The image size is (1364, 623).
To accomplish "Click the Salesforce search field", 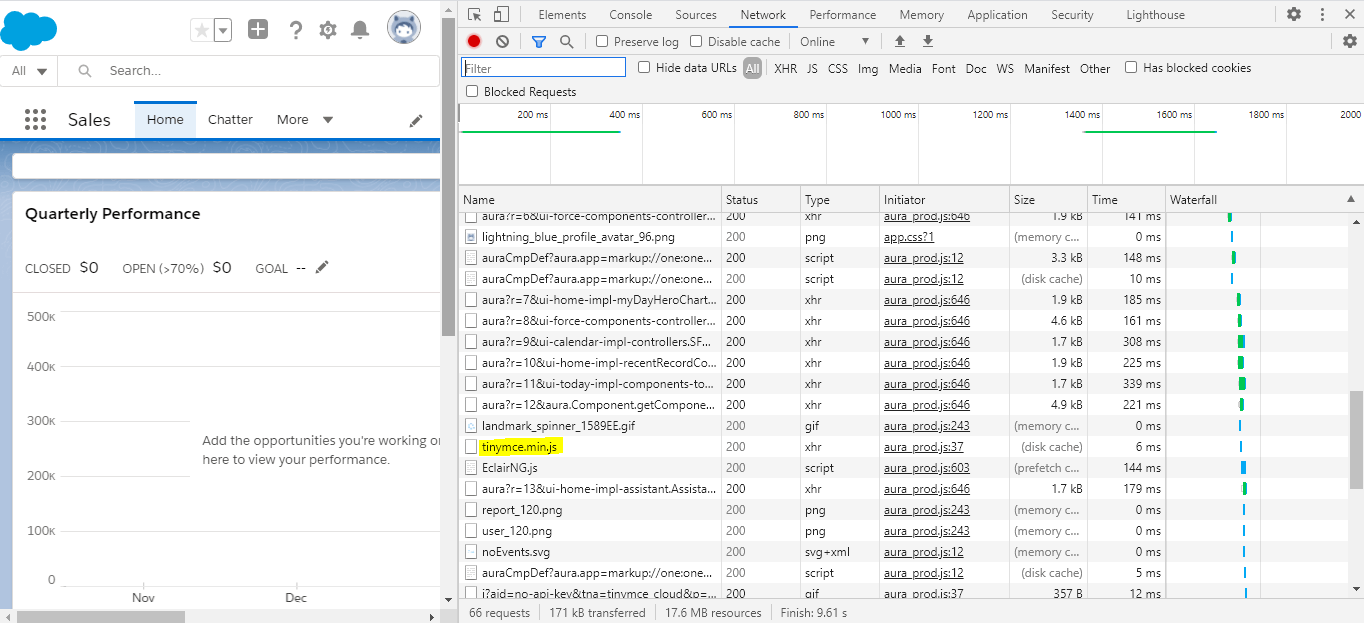I will tap(249, 71).
